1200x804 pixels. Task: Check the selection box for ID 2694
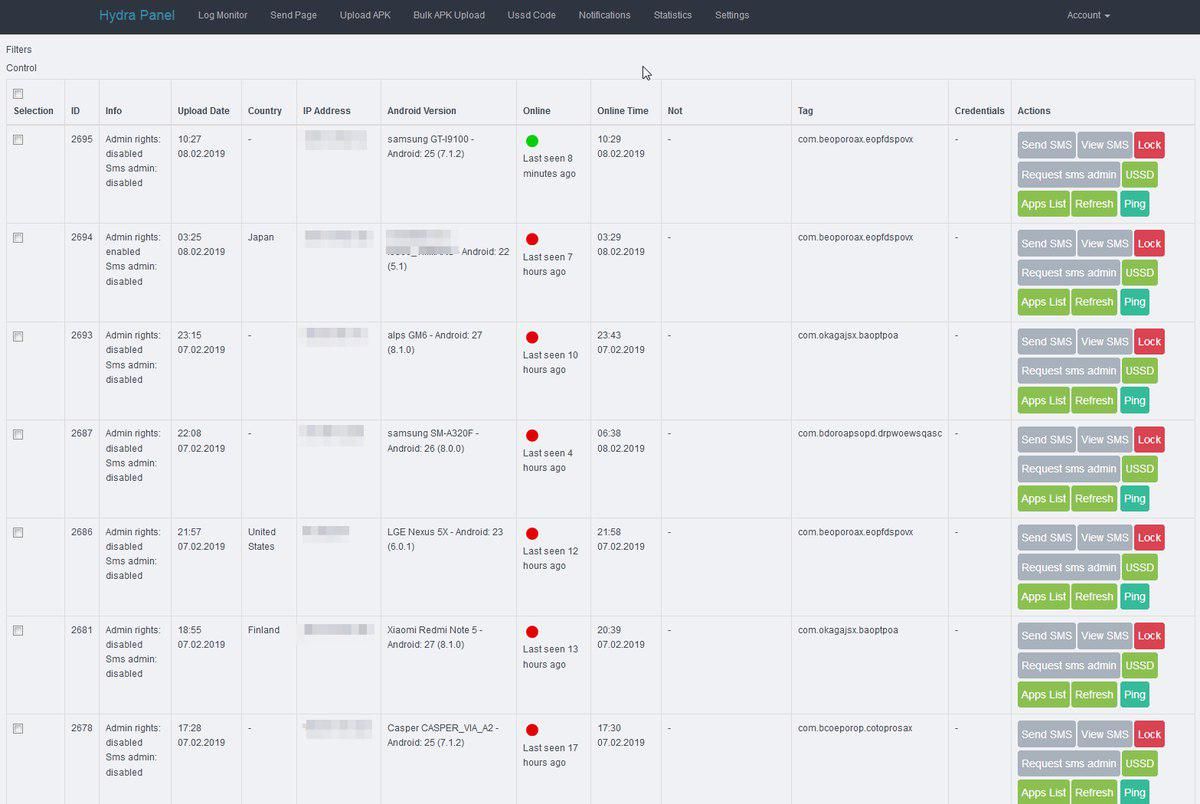click(x=18, y=238)
